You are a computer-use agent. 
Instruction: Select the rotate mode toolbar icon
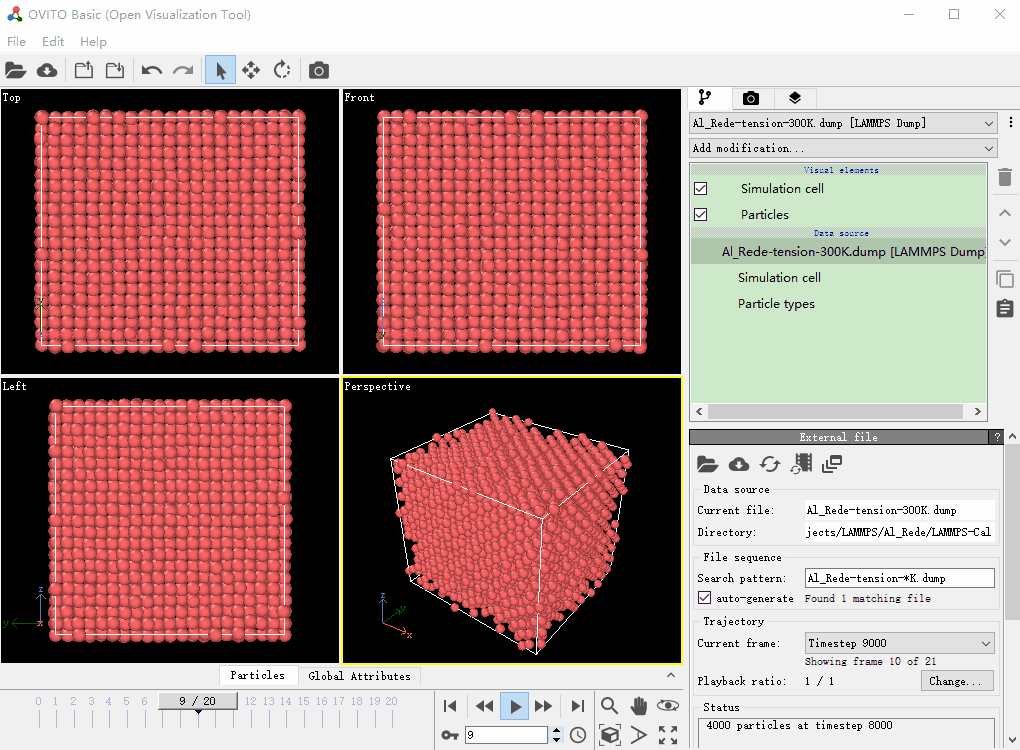pos(282,70)
